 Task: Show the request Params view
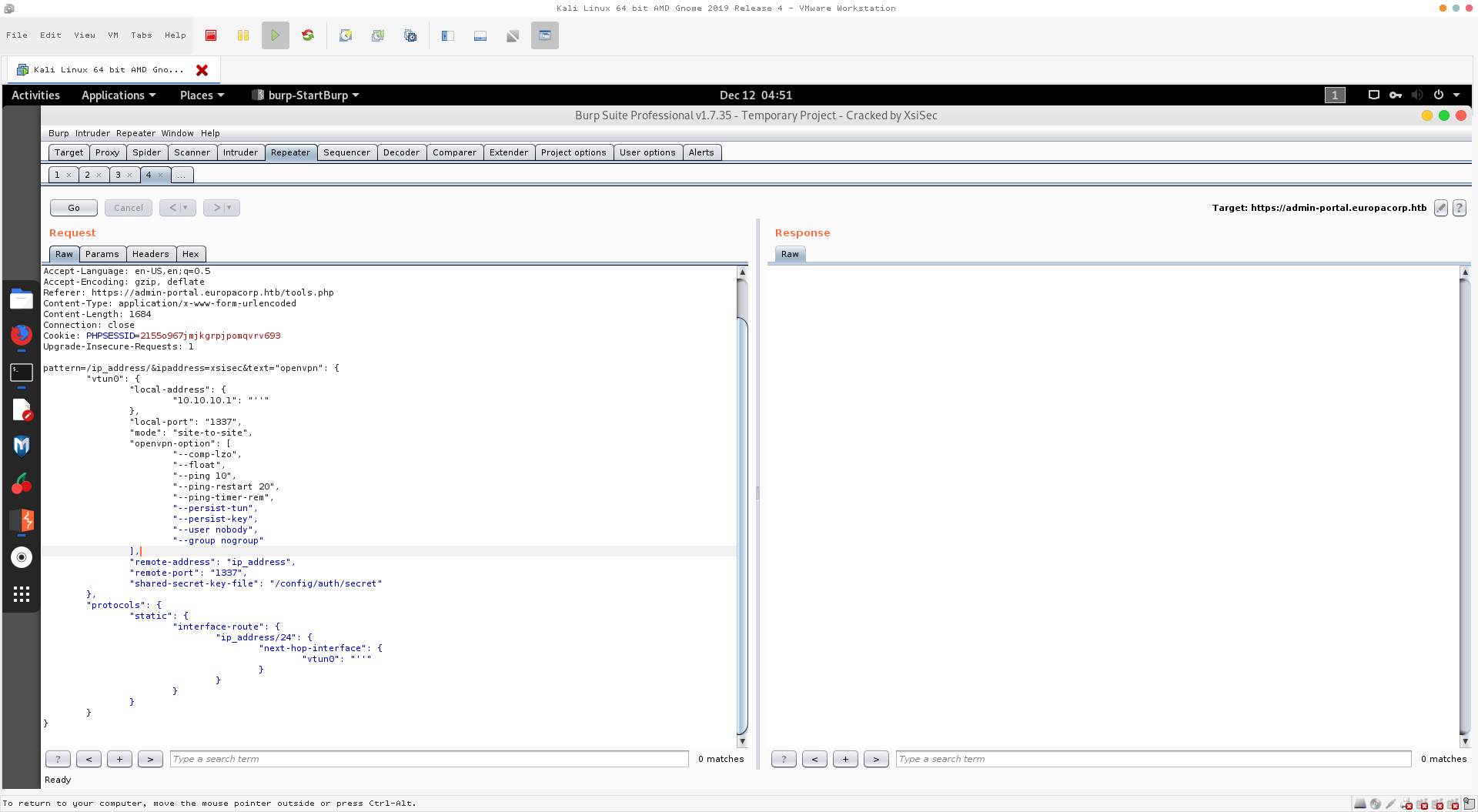102,254
